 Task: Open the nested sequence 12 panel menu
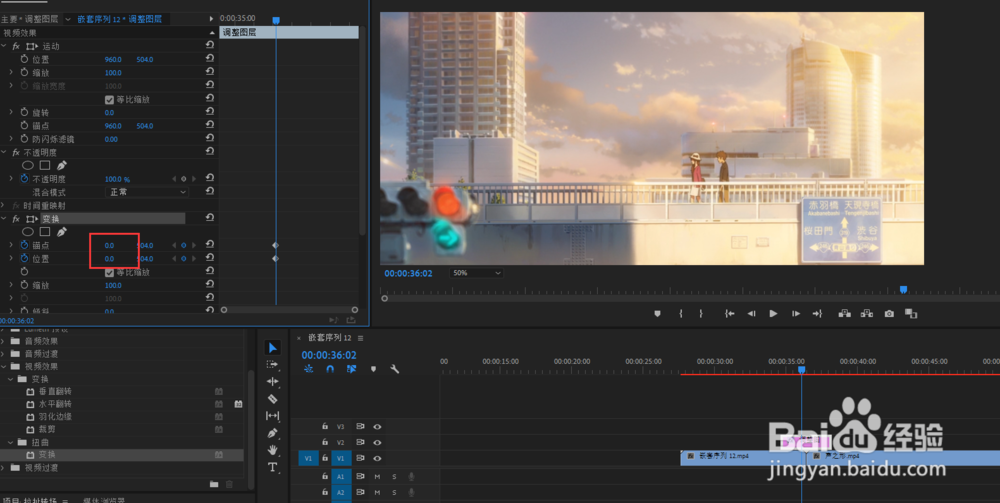click(x=360, y=337)
